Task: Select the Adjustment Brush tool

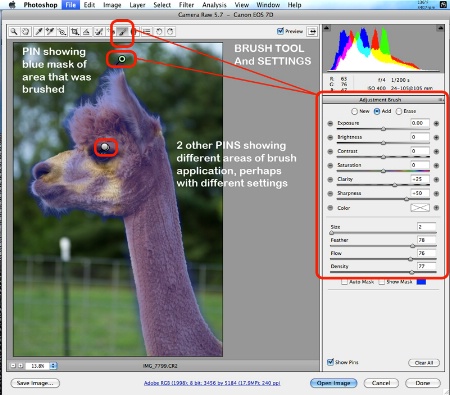Action: (123, 32)
